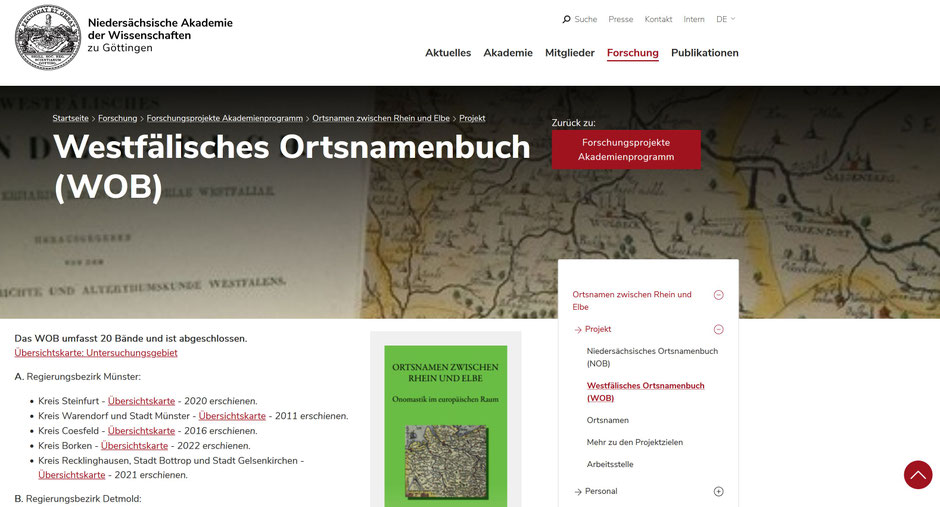The width and height of the screenshot is (940, 507).
Task: Open Übersichtskarte for Kreis Recklinghausen
Action: pos(72,475)
